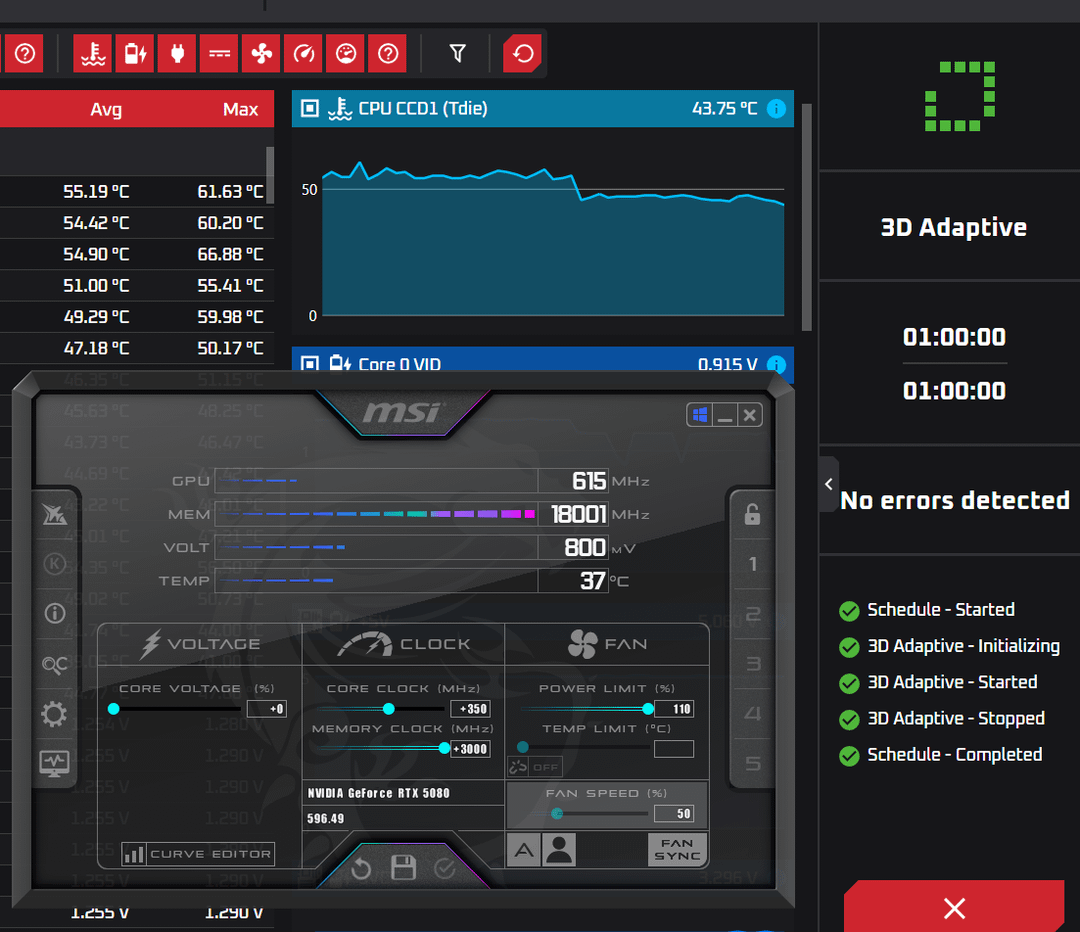This screenshot has width=1080, height=932.
Task: Select the Clock section header in Afterburner
Action: click(404, 644)
